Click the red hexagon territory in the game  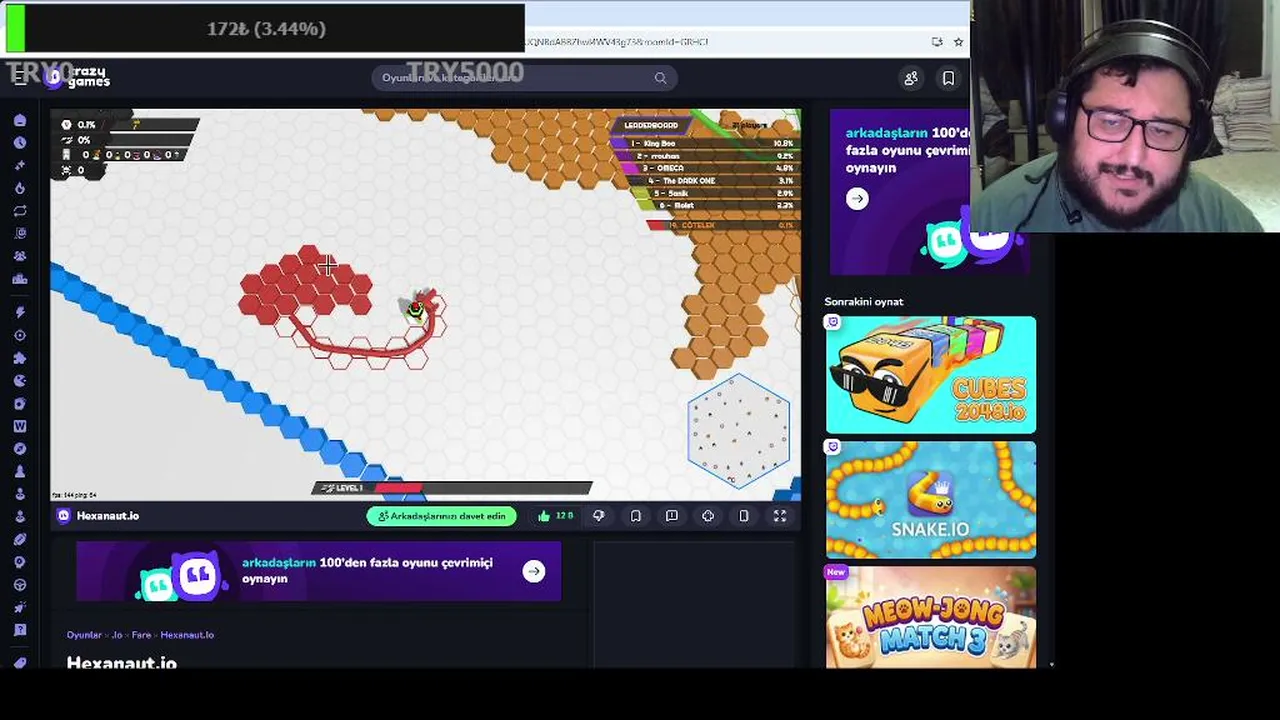306,284
